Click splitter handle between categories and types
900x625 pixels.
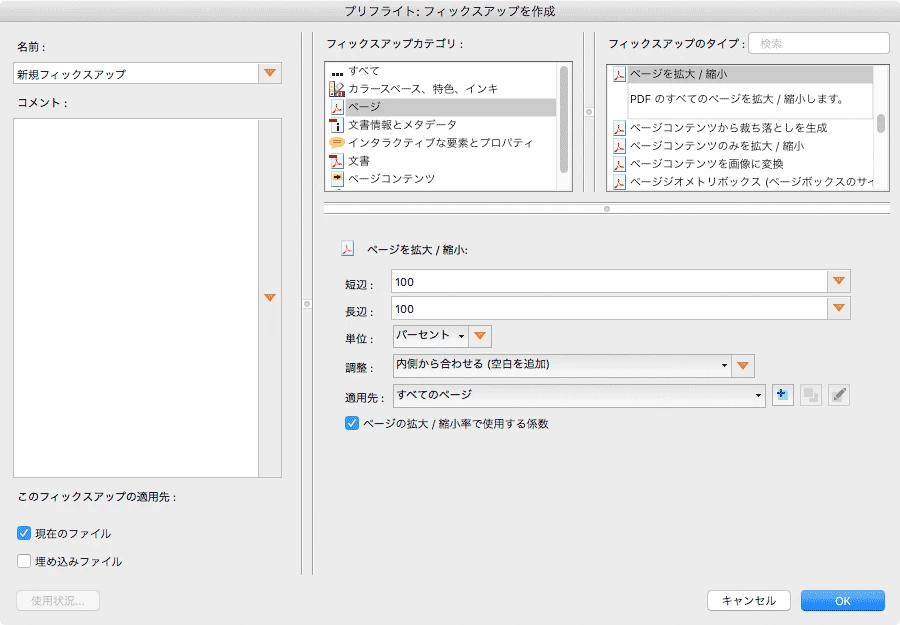click(589, 112)
